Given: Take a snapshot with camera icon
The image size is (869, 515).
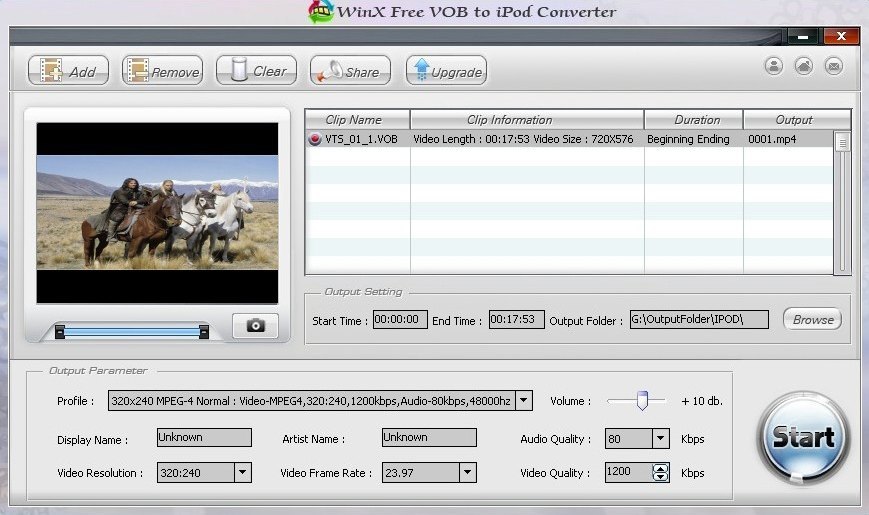Looking at the screenshot, I should click(x=255, y=325).
